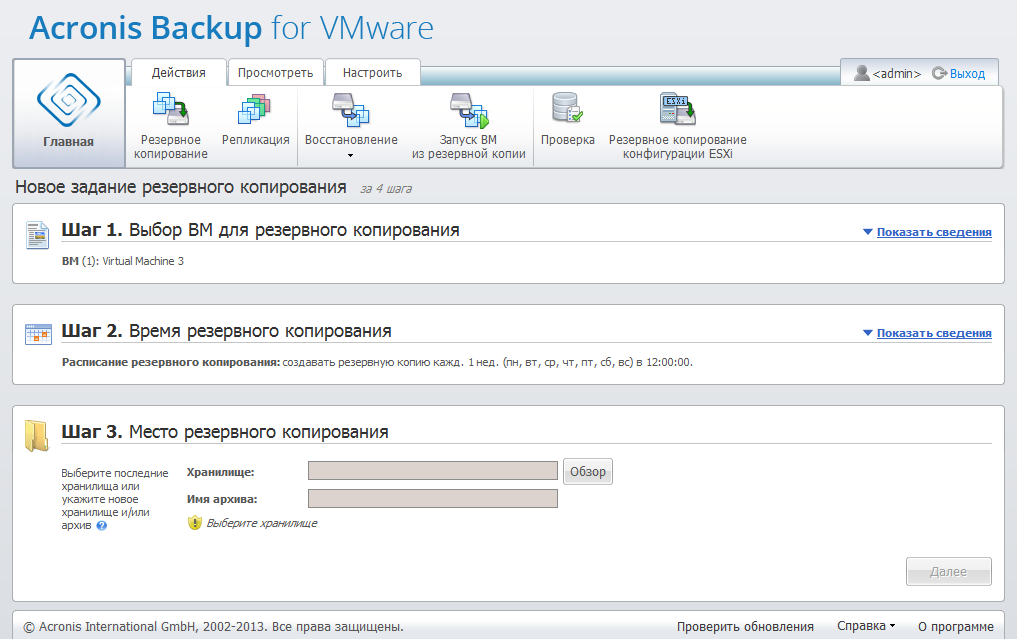Image resolution: width=1017 pixels, height=639 pixels.
Task: Open the Восстановление dropdown arrow
Action: point(351,155)
